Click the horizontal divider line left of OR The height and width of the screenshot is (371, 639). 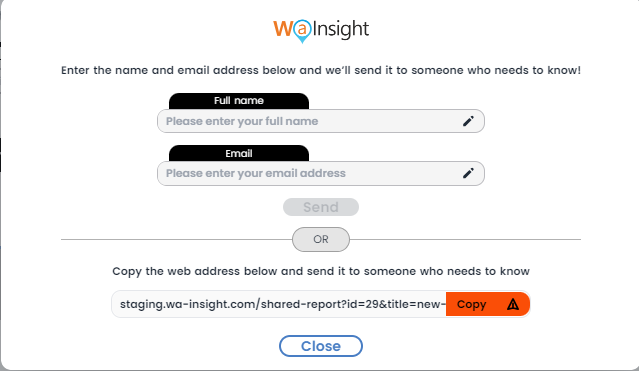pyautogui.click(x=176, y=239)
